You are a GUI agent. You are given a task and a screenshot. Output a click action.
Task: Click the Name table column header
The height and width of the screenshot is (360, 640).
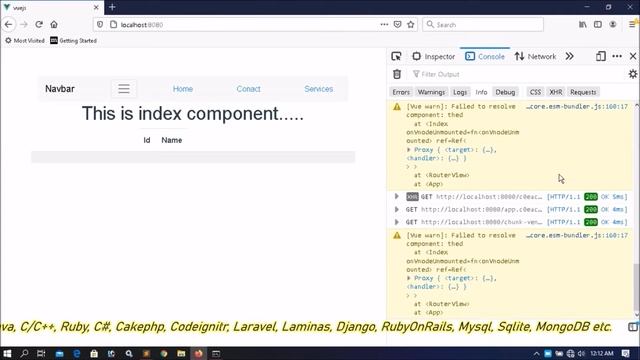pyautogui.click(x=171, y=140)
